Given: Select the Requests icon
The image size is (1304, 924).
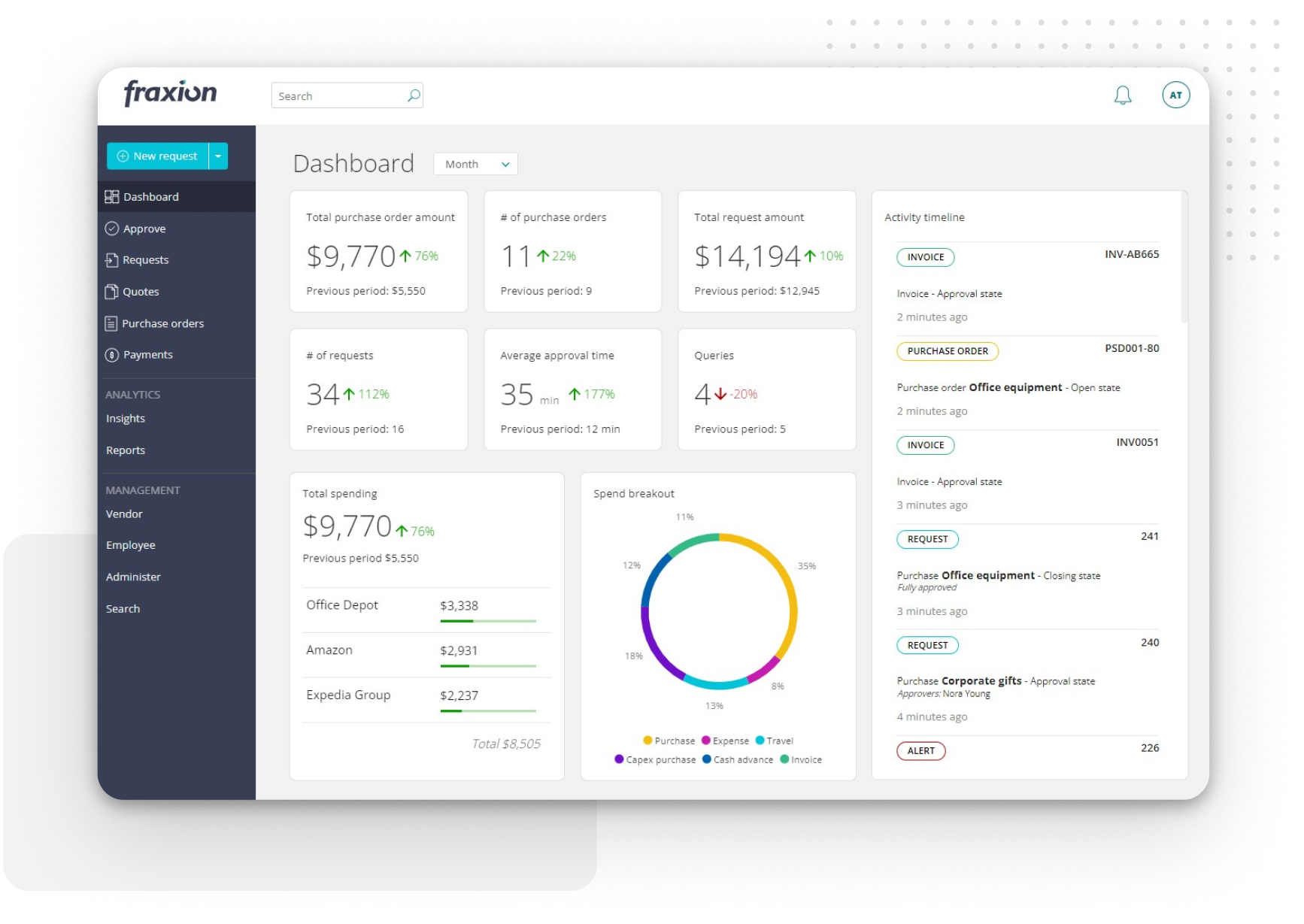Looking at the screenshot, I should point(112,259).
